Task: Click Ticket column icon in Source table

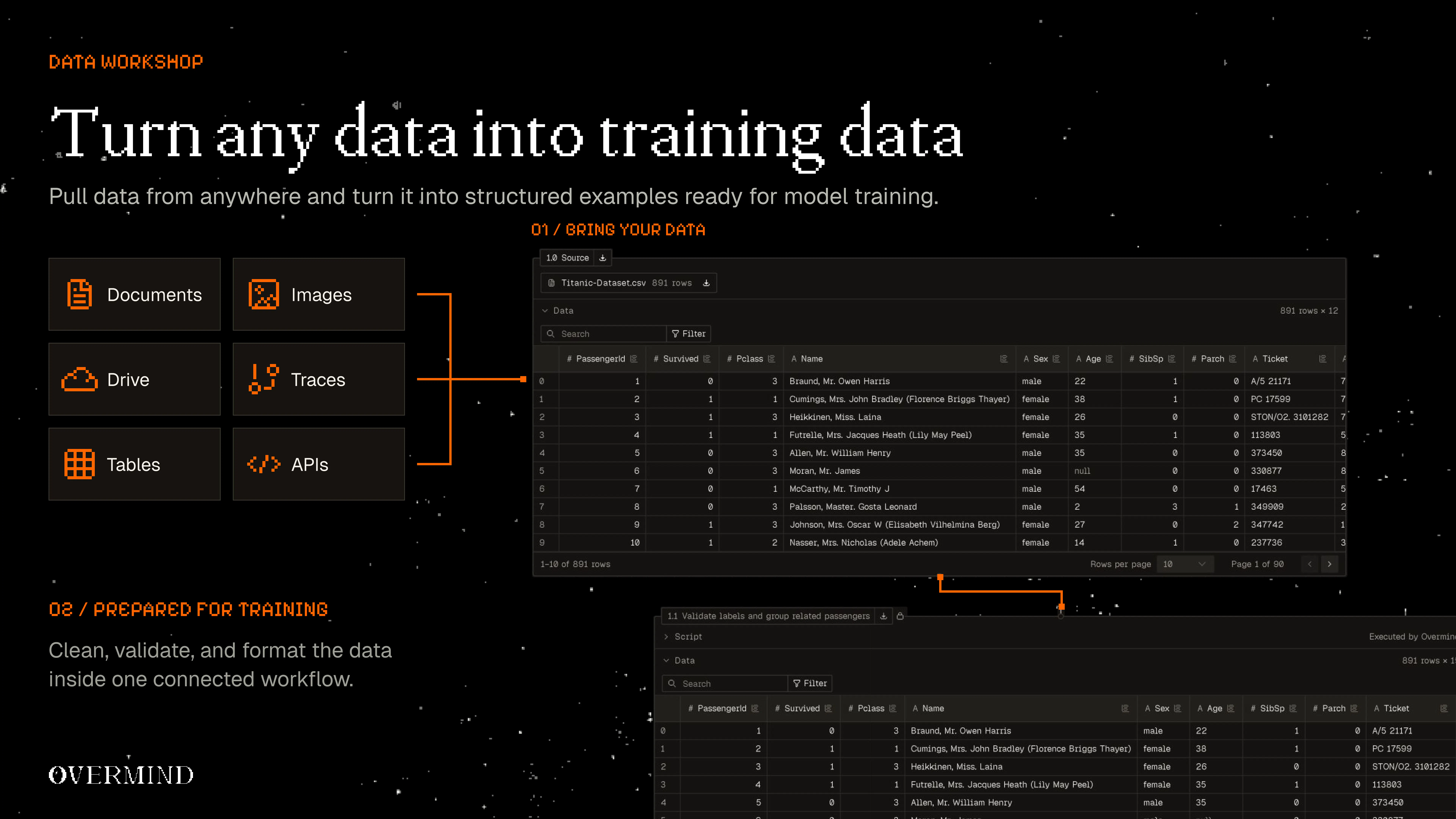Action: click(x=1323, y=359)
